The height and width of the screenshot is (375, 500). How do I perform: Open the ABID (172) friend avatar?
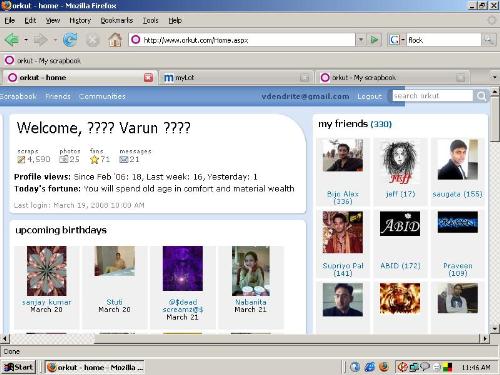(x=400, y=223)
